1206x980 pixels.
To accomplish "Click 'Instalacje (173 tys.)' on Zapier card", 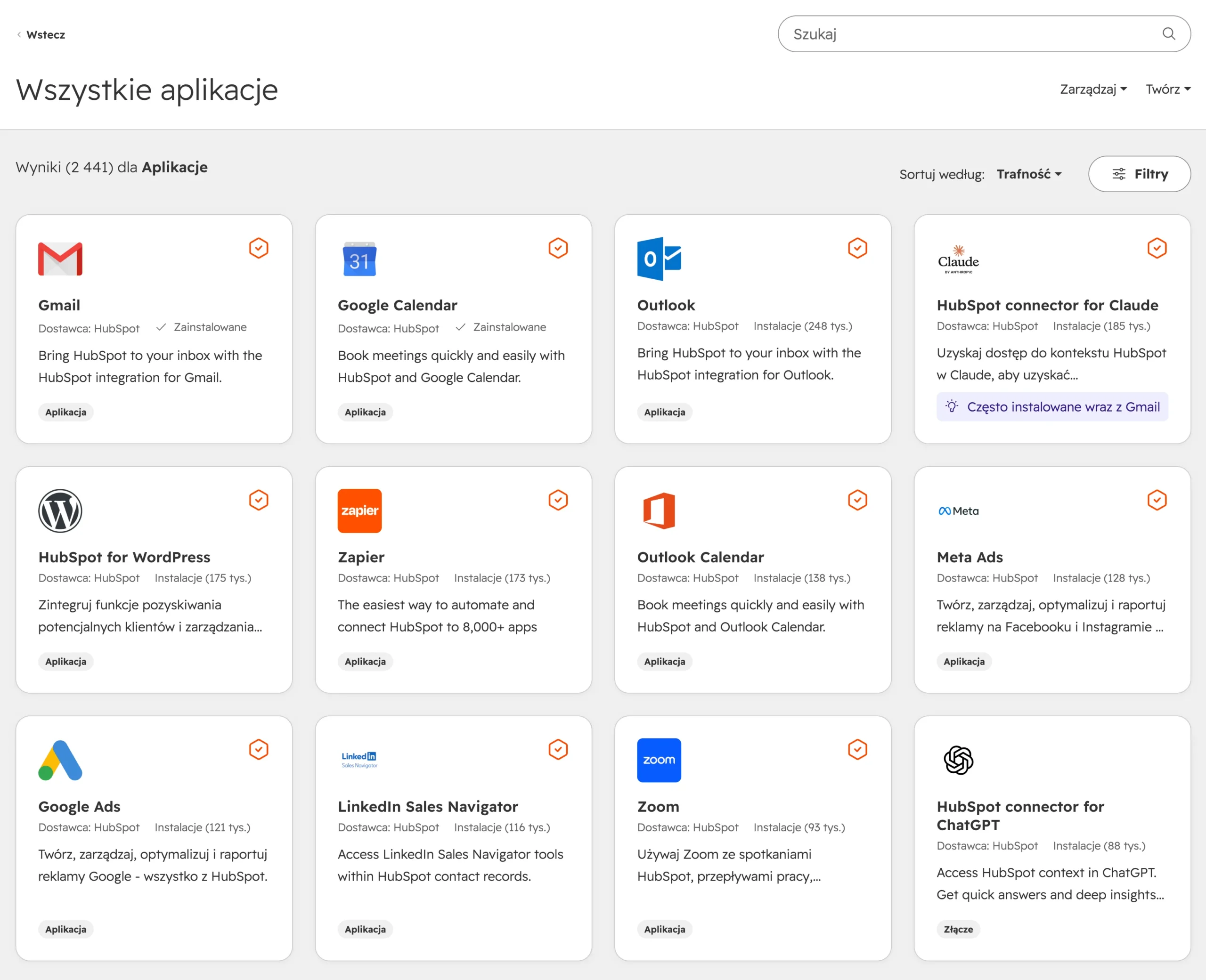I will [x=502, y=577].
